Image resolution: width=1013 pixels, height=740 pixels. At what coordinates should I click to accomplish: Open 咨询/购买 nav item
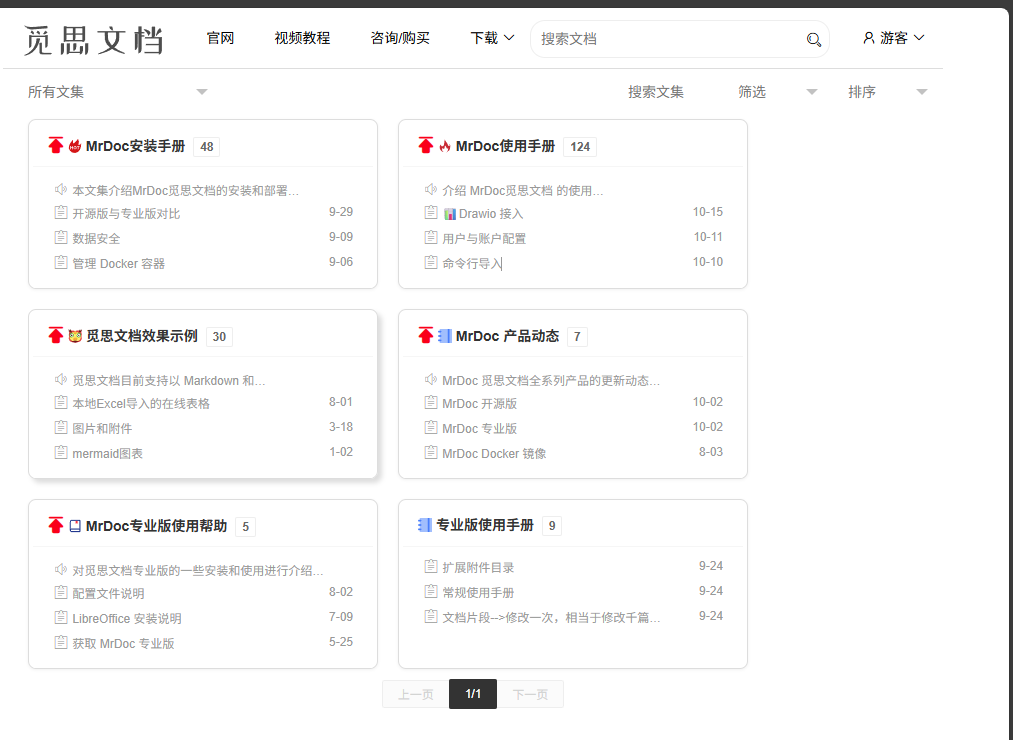point(400,38)
